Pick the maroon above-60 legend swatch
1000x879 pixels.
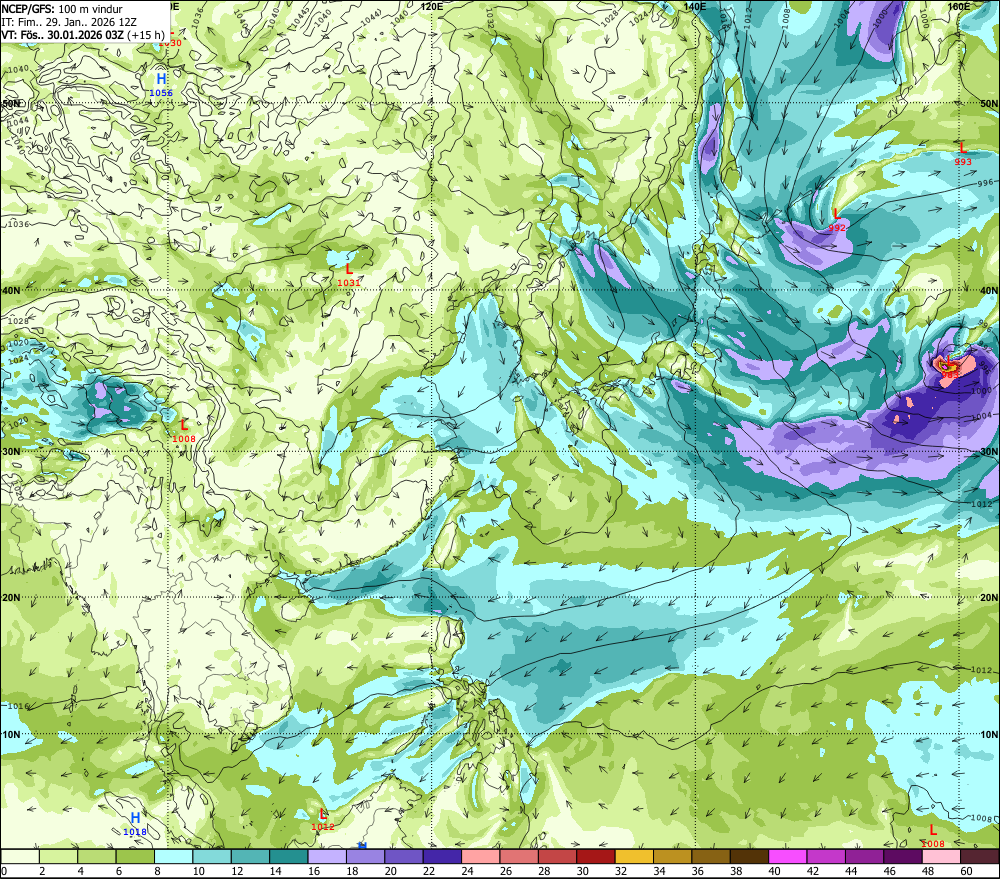coord(979,856)
